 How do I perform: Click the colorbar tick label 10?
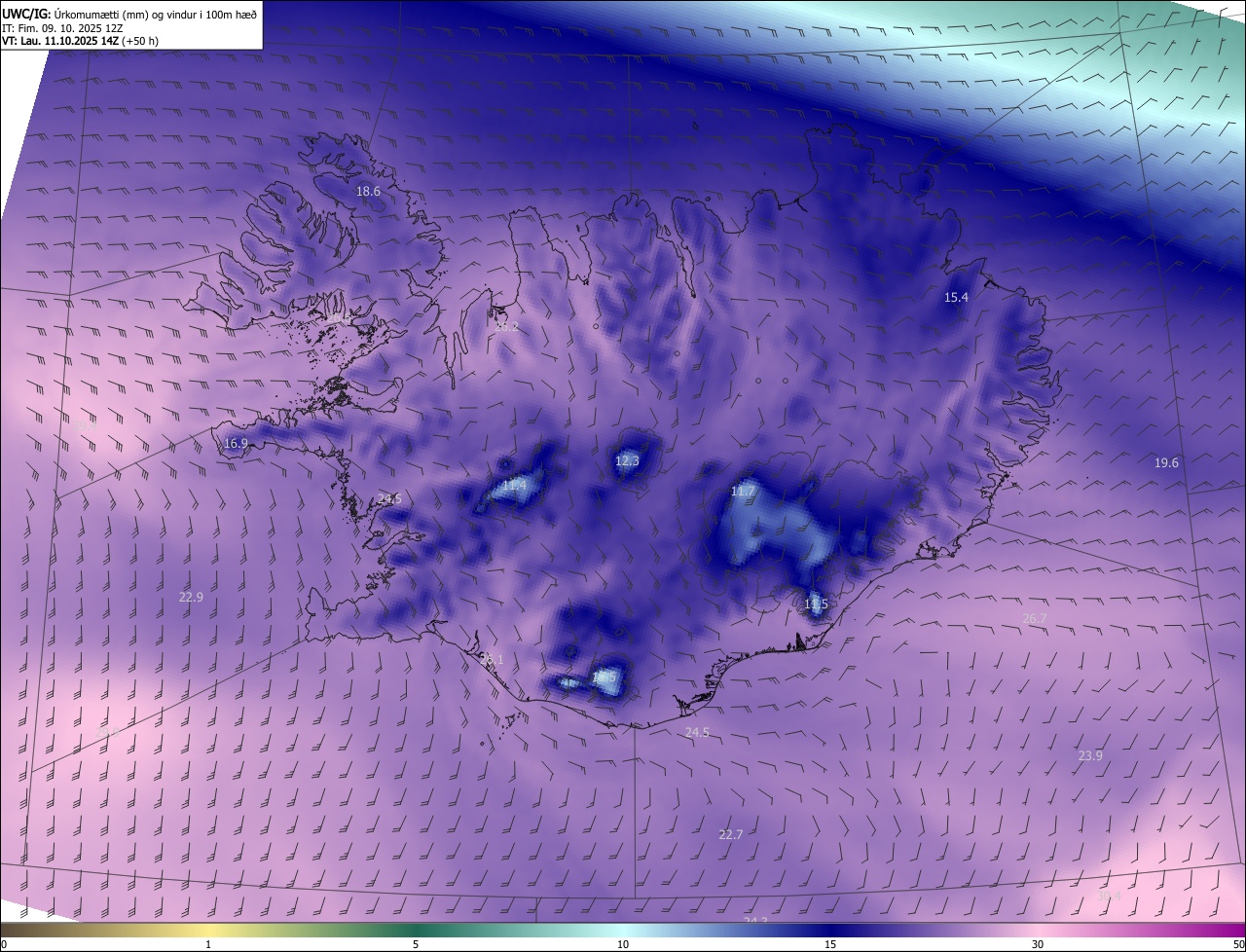click(623, 944)
